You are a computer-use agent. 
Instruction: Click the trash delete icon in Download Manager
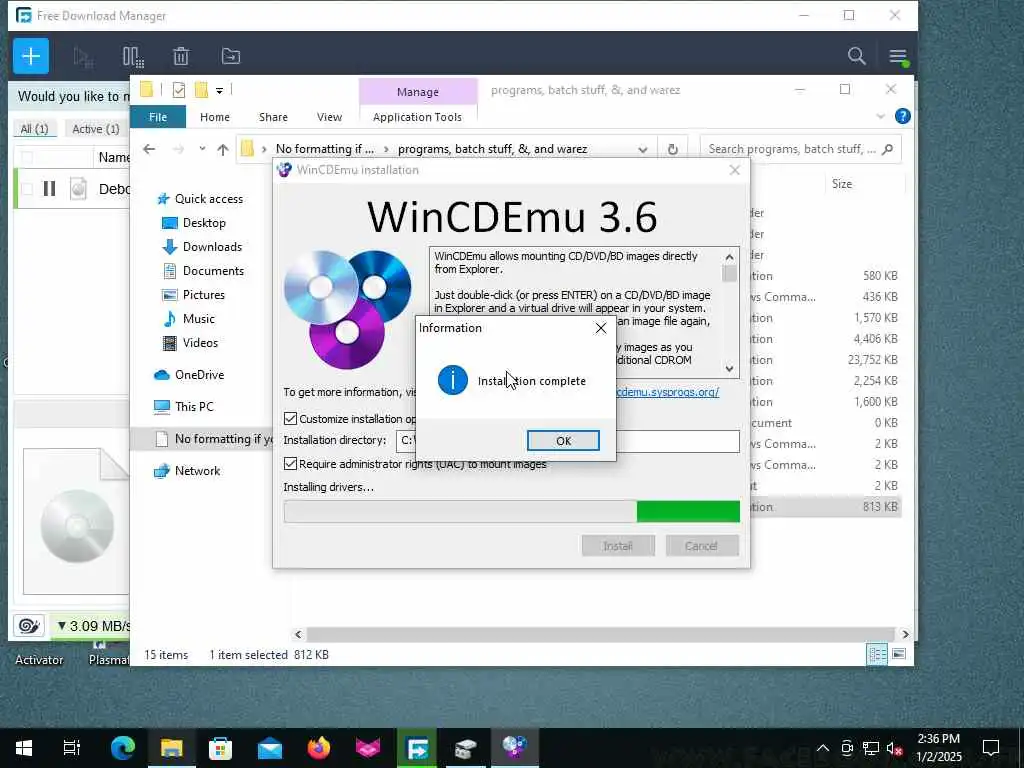(x=181, y=57)
